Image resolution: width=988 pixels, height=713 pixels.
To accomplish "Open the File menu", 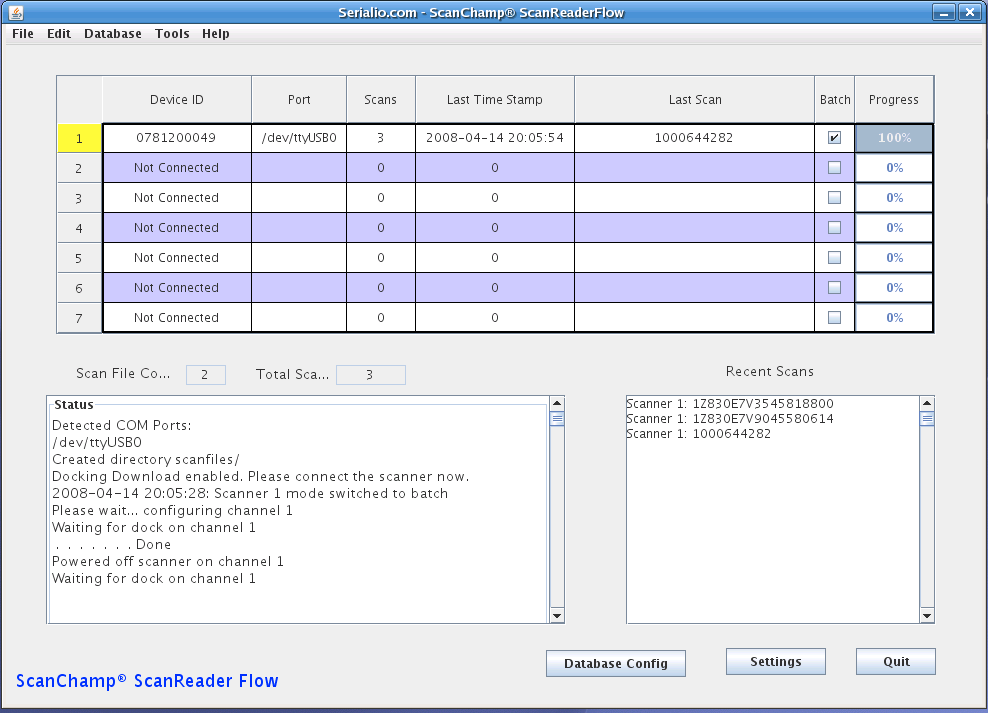I will click(x=22, y=33).
